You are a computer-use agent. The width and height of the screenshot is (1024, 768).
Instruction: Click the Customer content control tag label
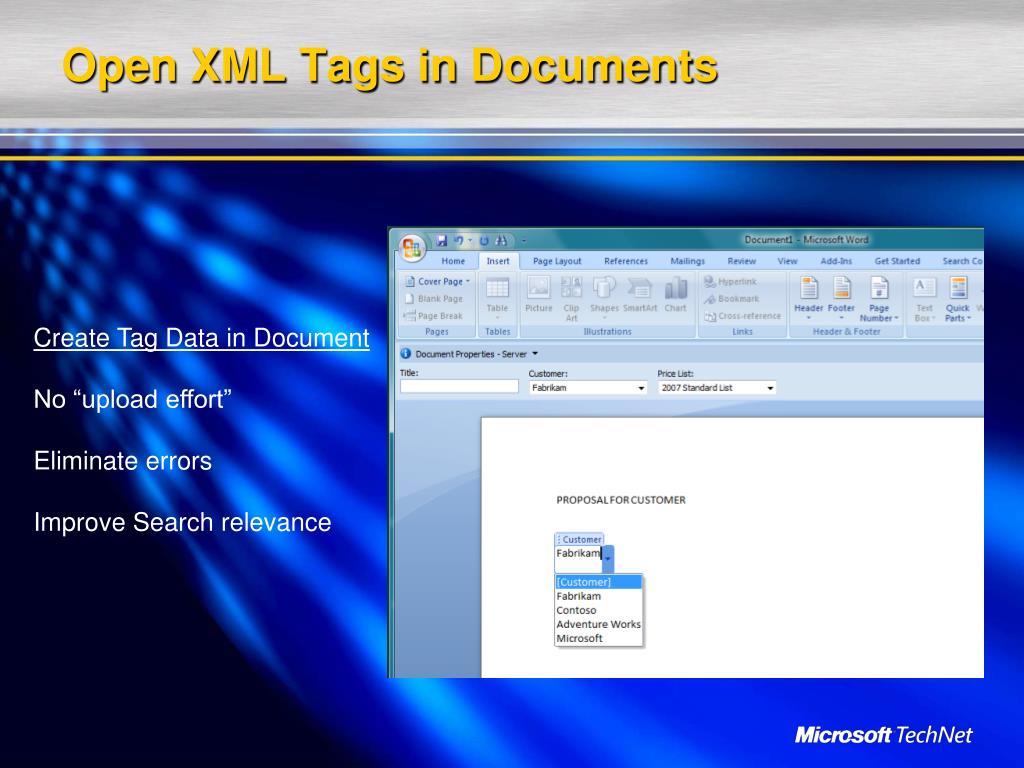(x=579, y=539)
